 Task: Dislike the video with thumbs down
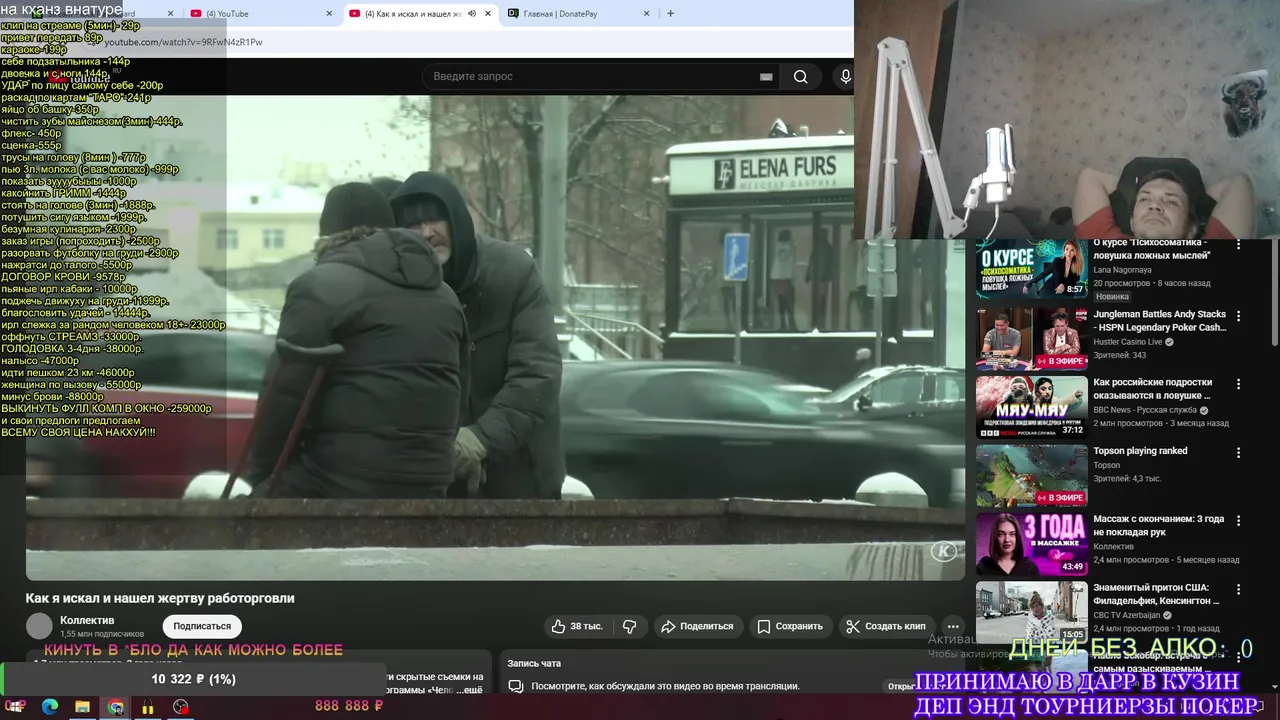click(629, 626)
